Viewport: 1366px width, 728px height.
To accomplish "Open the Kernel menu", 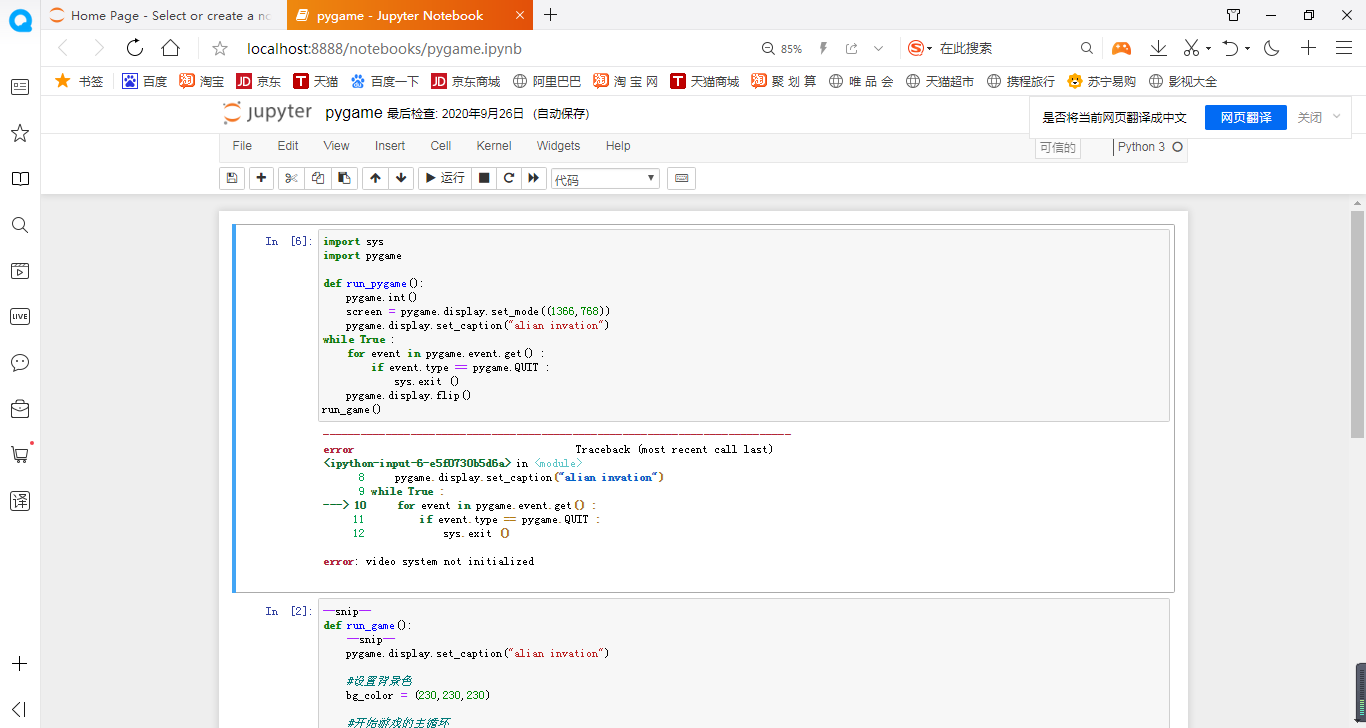I will (x=494, y=146).
